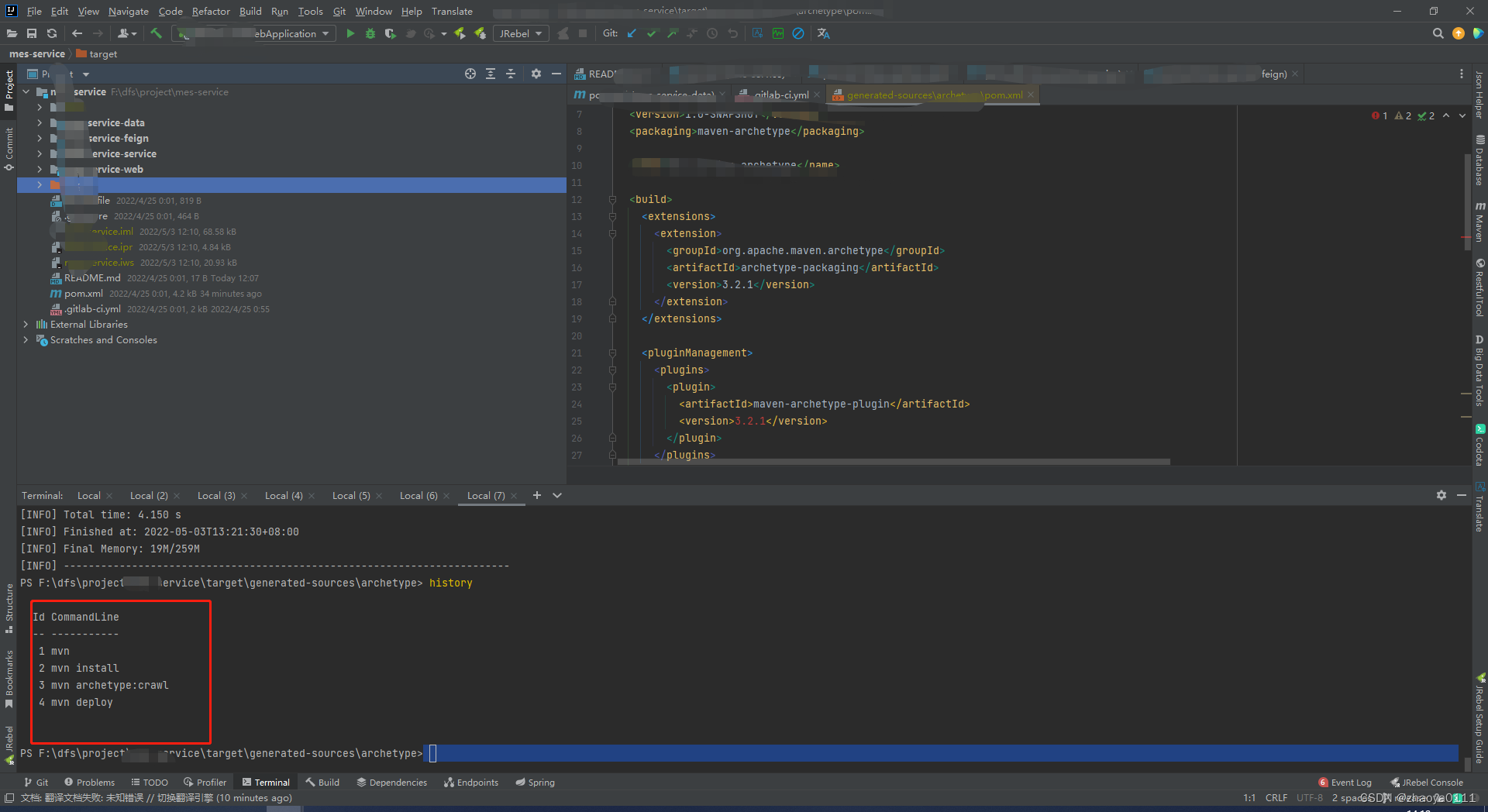Expand Scratches and Consoles node
The height and width of the screenshot is (812, 1488).
click(x=26, y=339)
